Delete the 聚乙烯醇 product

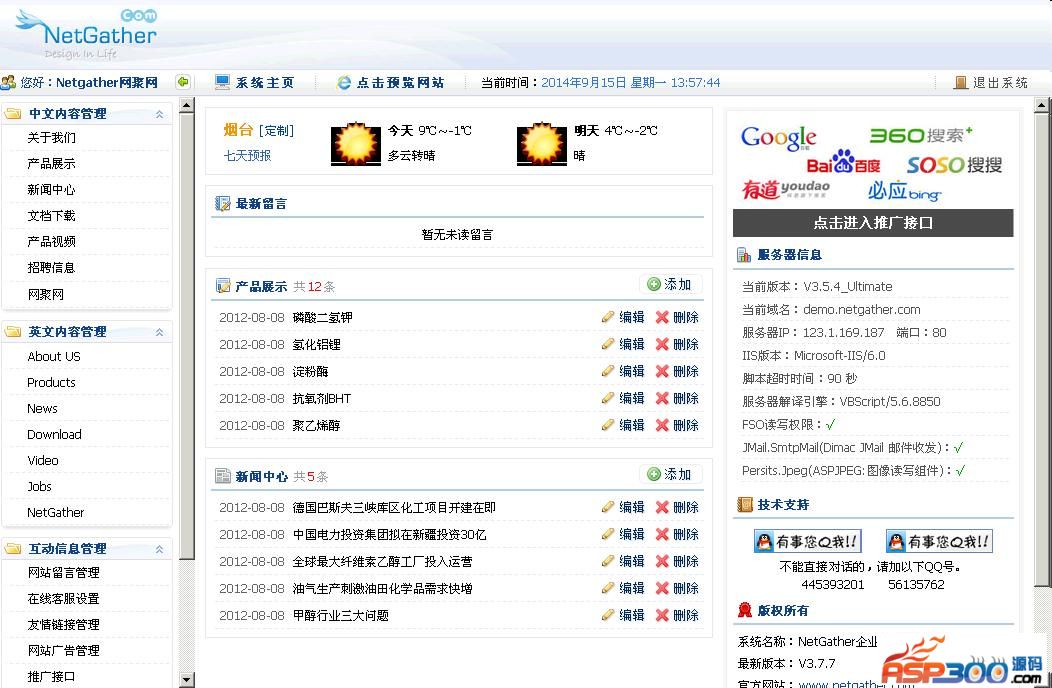tap(677, 425)
